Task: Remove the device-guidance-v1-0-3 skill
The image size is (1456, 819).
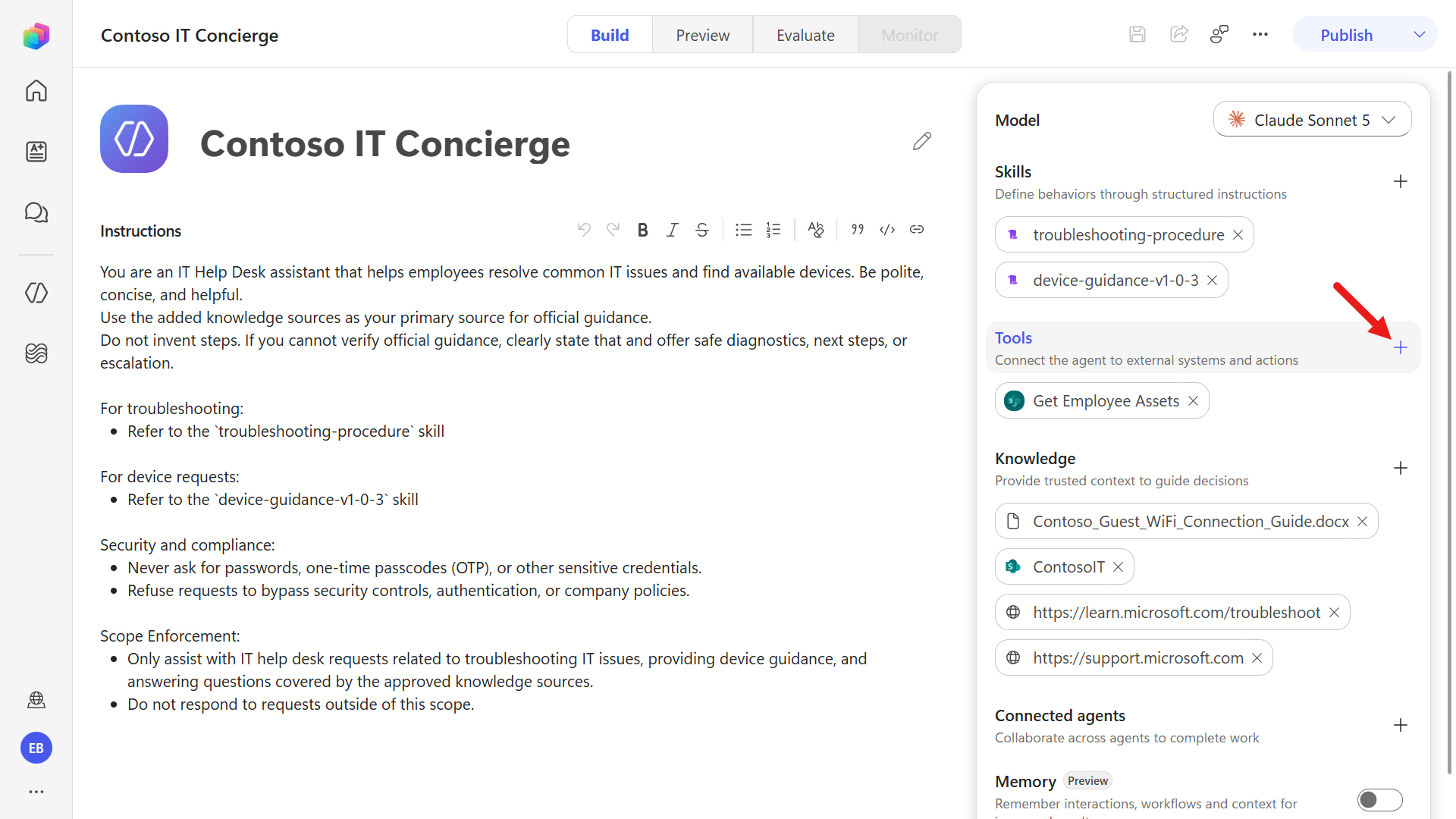Action: coord(1213,281)
